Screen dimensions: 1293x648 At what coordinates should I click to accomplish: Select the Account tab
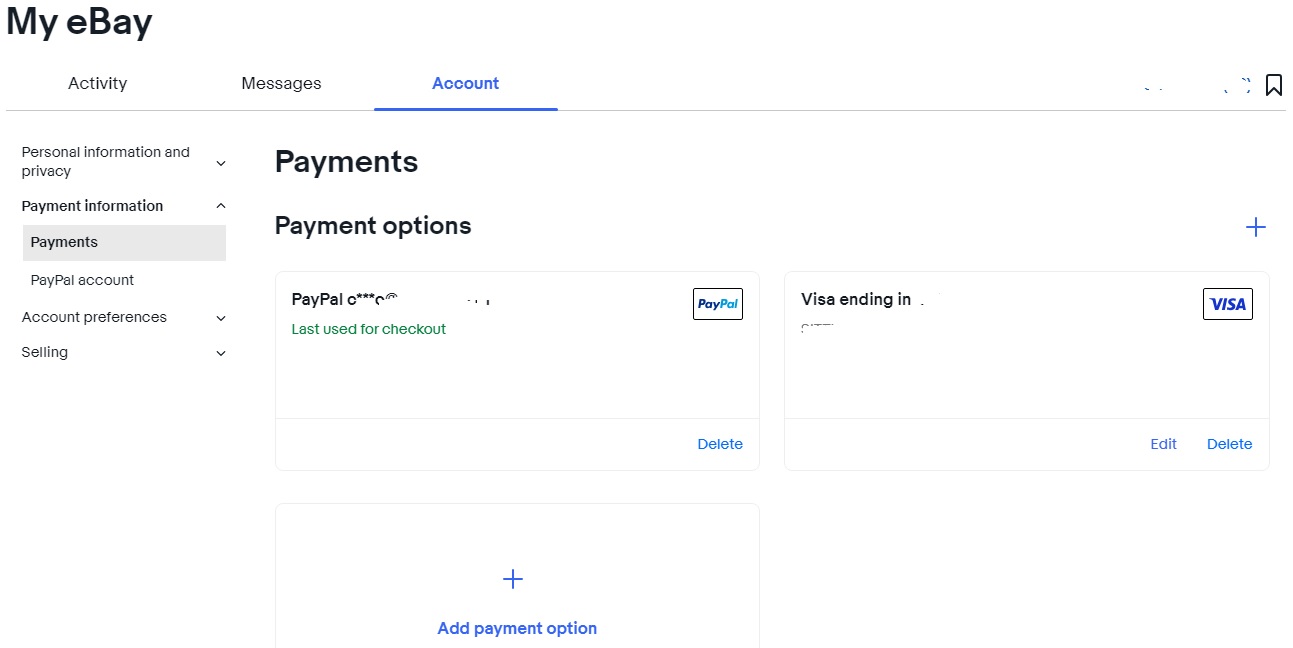tap(466, 84)
